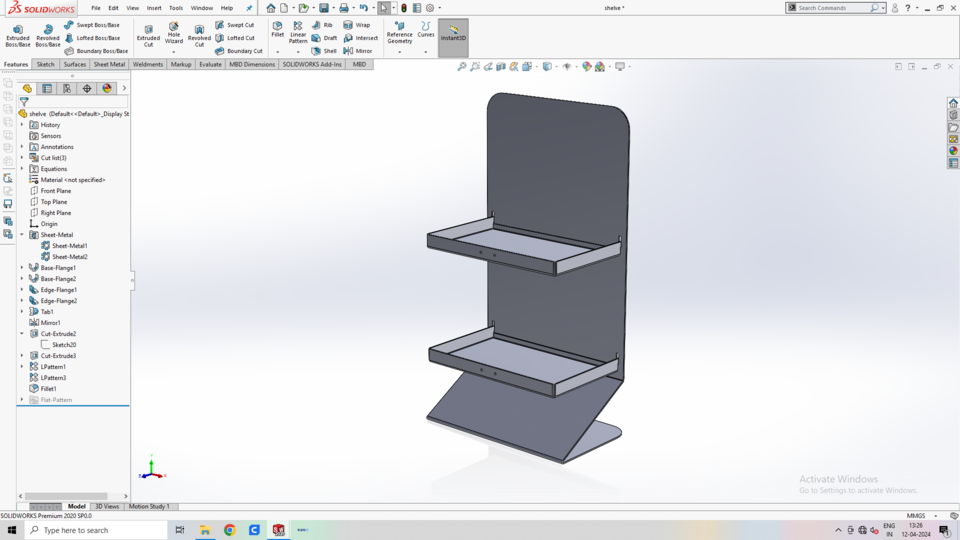The width and height of the screenshot is (960, 540).
Task: Select the Extruded Cut tool
Action: coord(148,36)
